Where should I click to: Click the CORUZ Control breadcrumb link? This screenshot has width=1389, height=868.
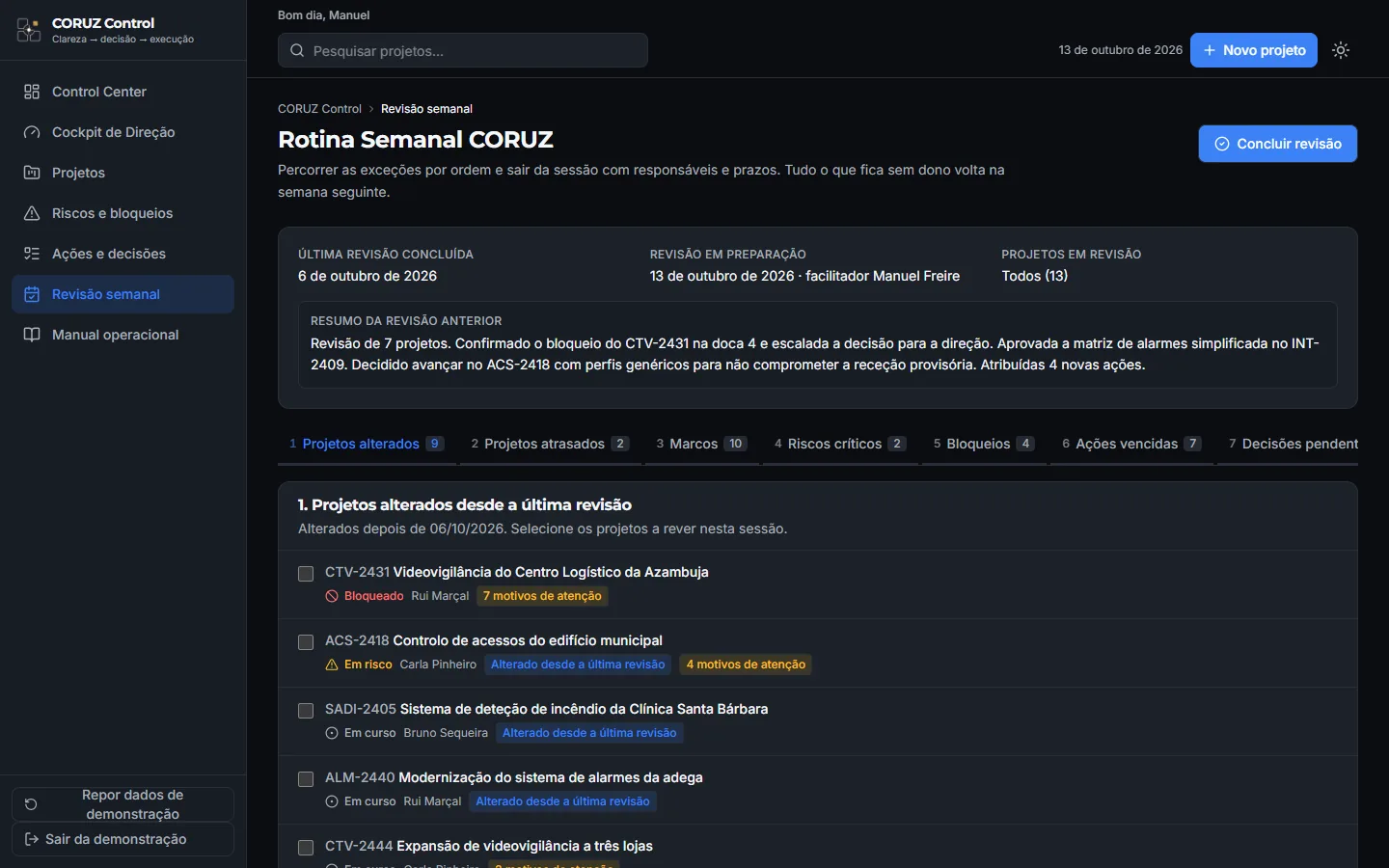pos(319,109)
